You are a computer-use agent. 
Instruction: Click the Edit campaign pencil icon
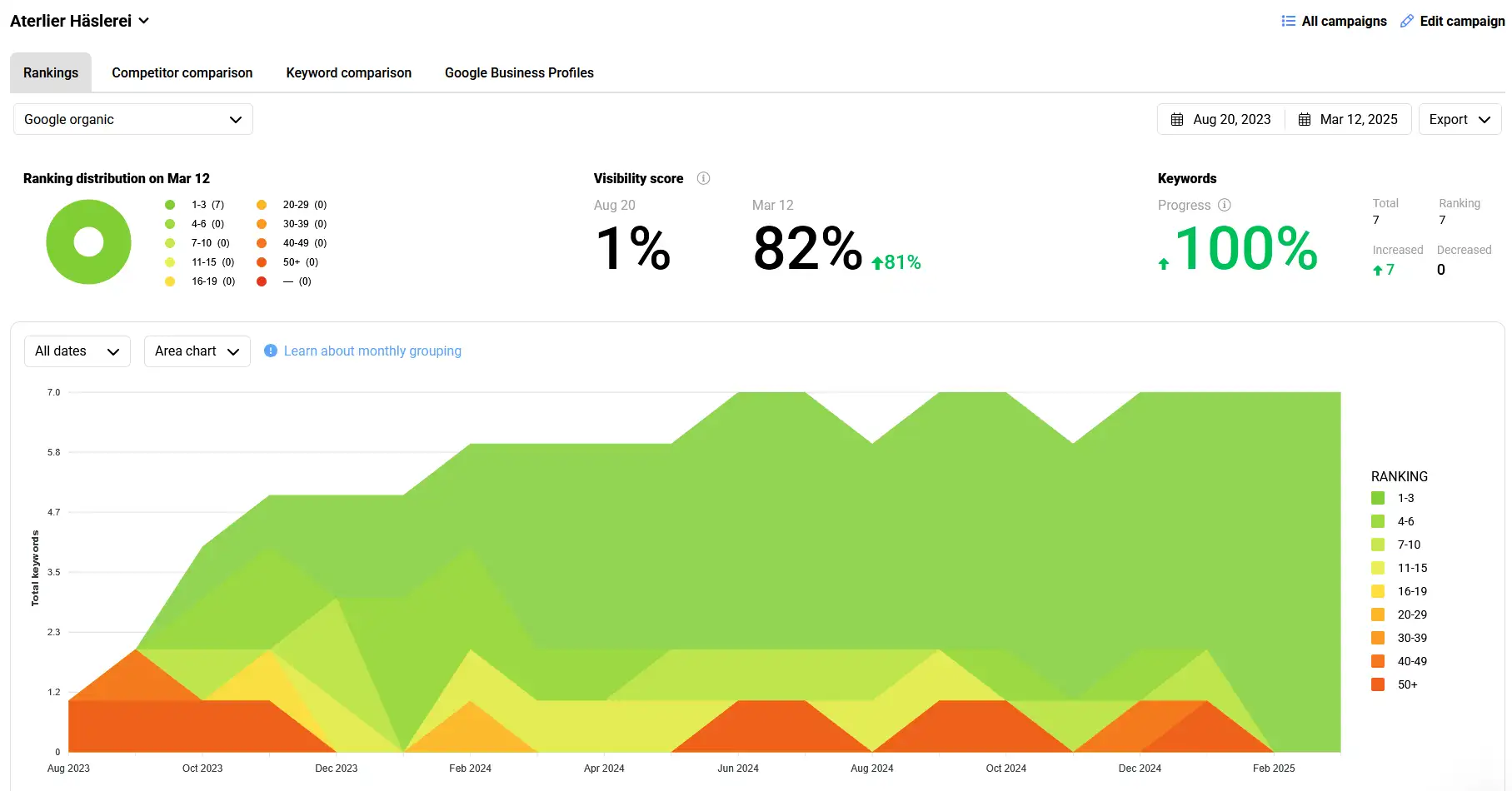(1407, 21)
